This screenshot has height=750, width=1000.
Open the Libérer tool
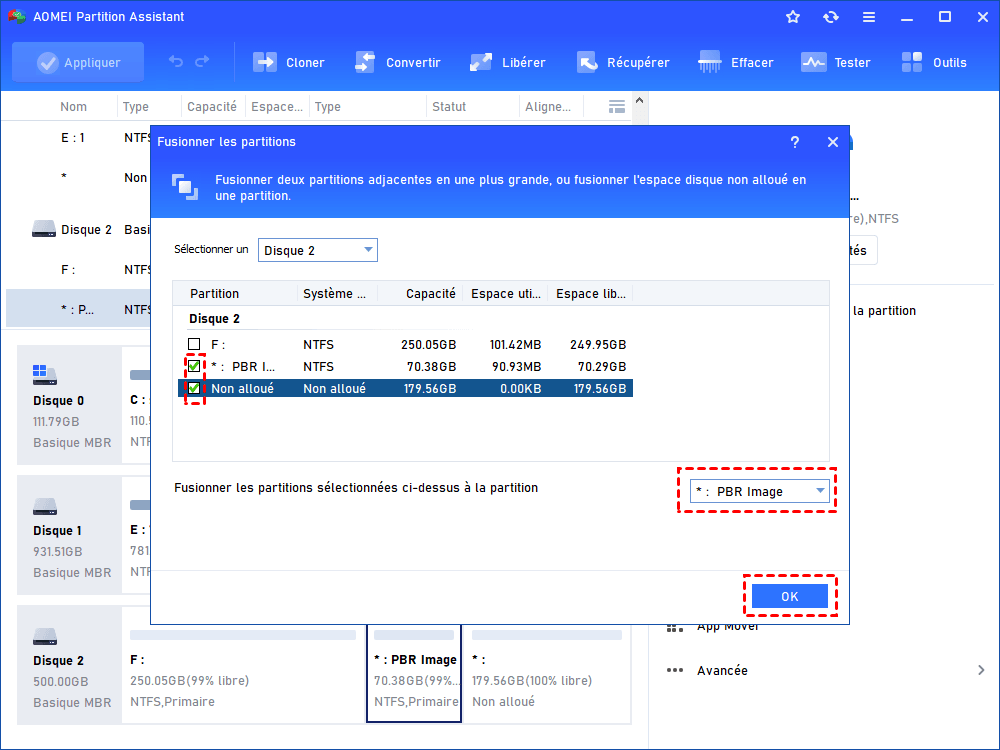point(507,62)
